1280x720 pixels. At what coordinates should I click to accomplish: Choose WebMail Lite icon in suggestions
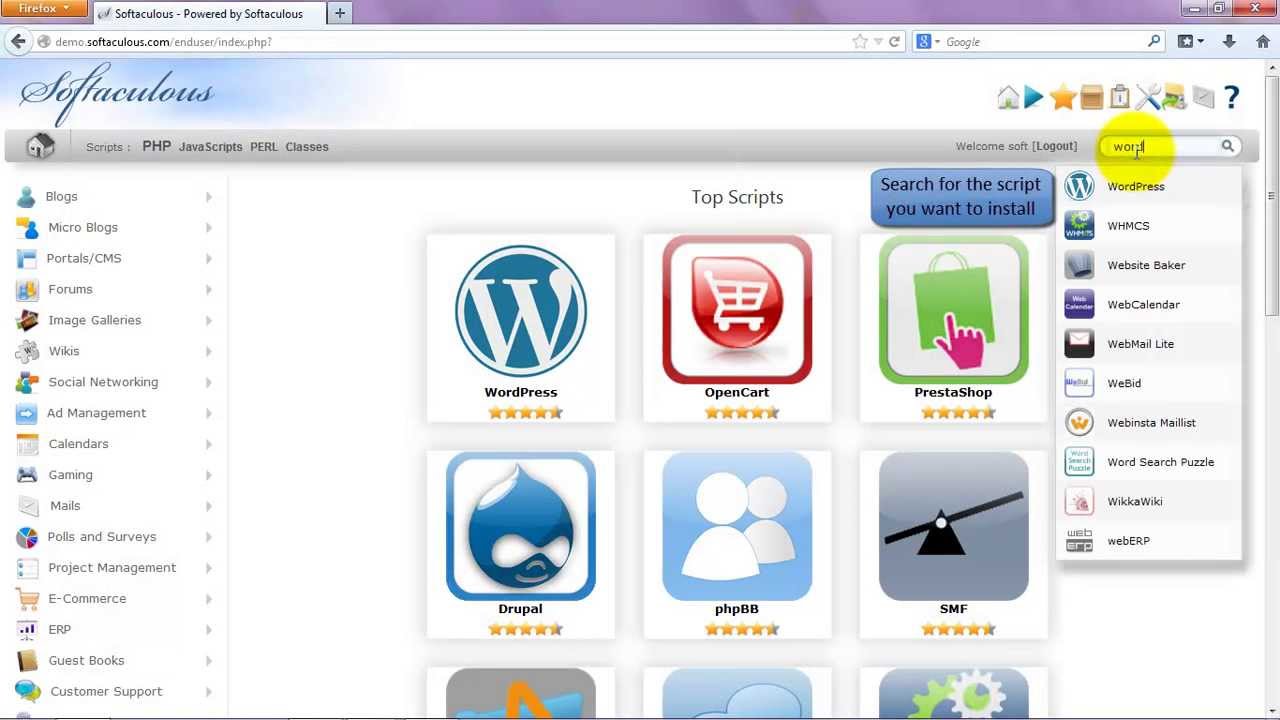(x=1079, y=344)
